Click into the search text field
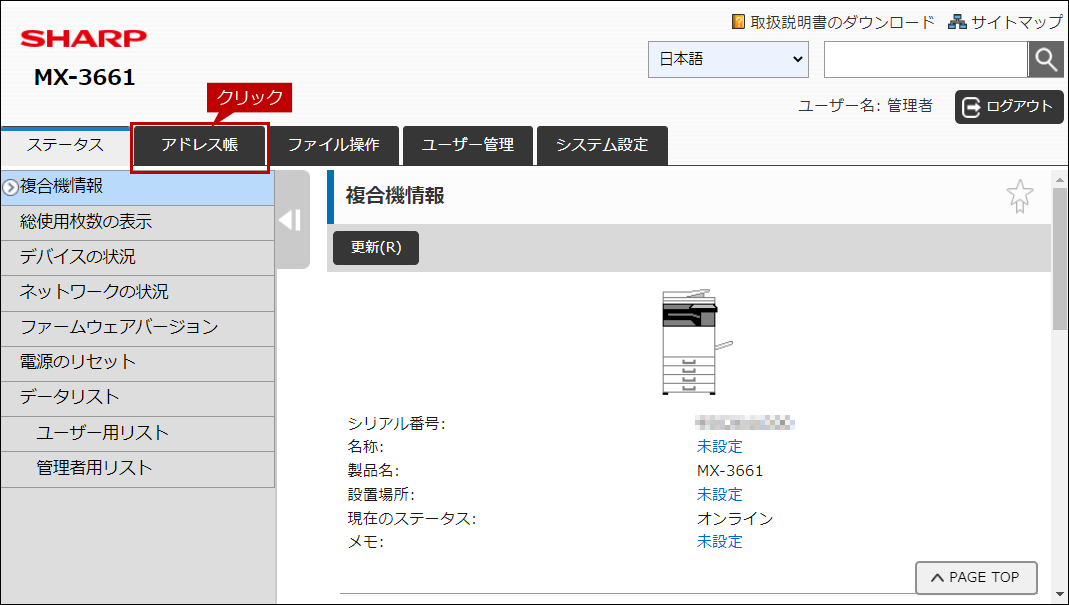Screen dimensions: 1069x605 pos(926,59)
